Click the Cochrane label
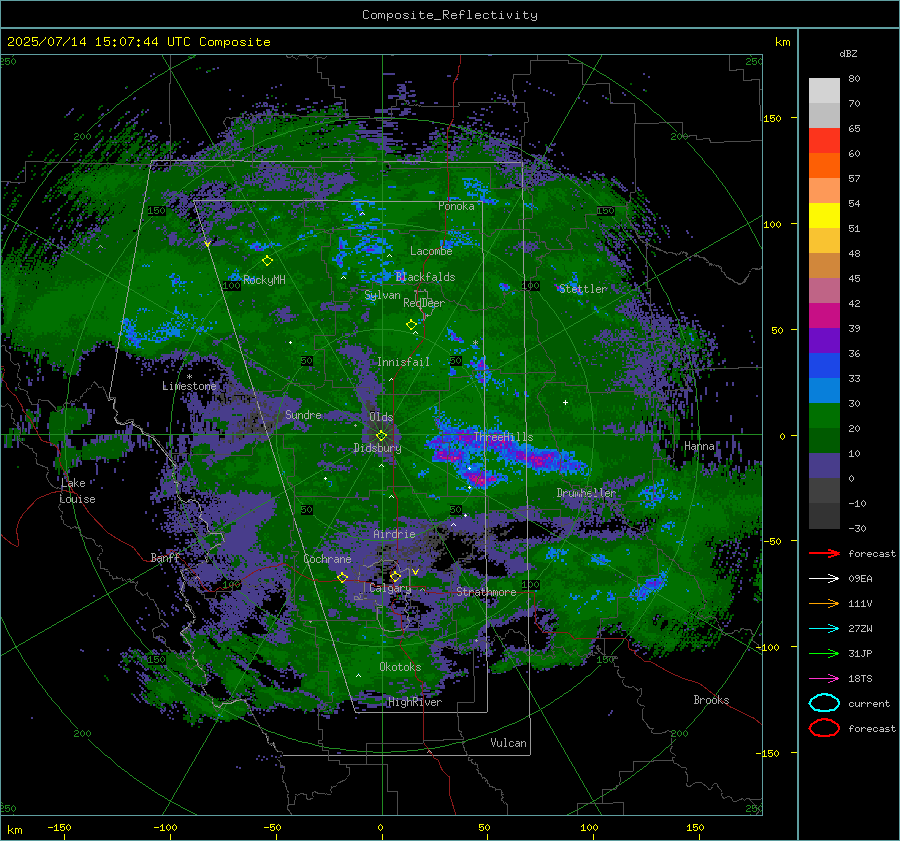This screenshot has width=900, height=841. 327,559
